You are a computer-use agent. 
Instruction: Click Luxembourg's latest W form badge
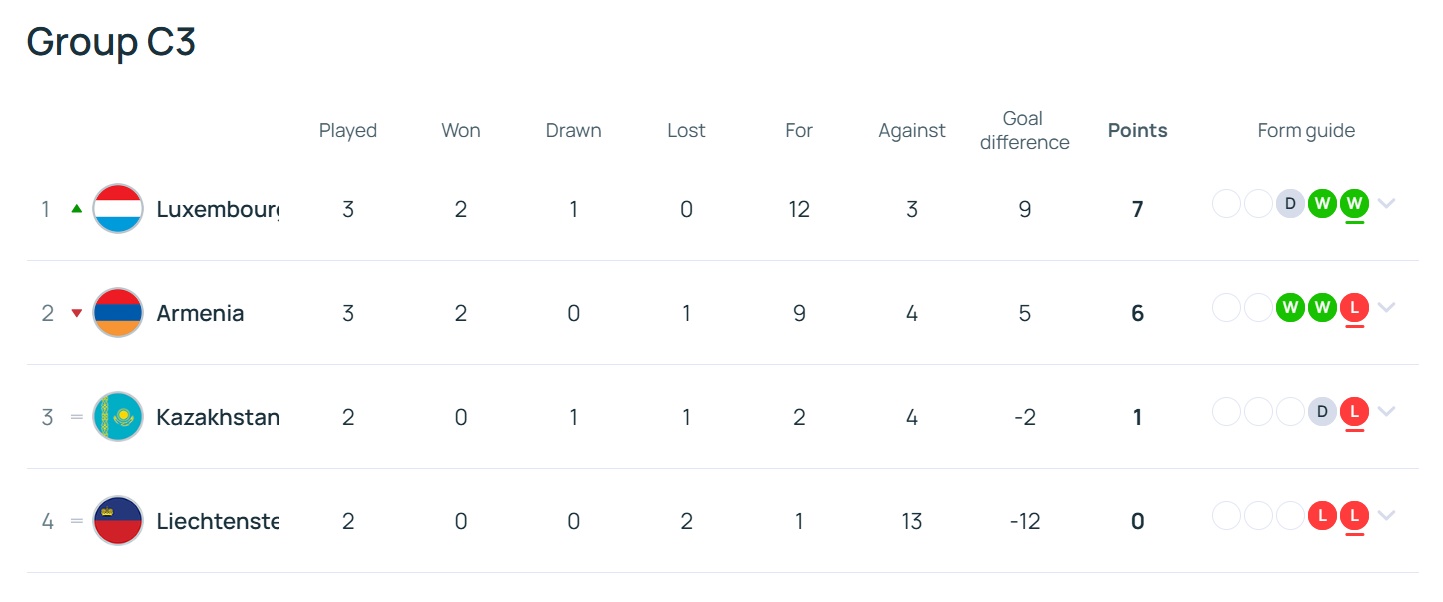coord(1354,204)
